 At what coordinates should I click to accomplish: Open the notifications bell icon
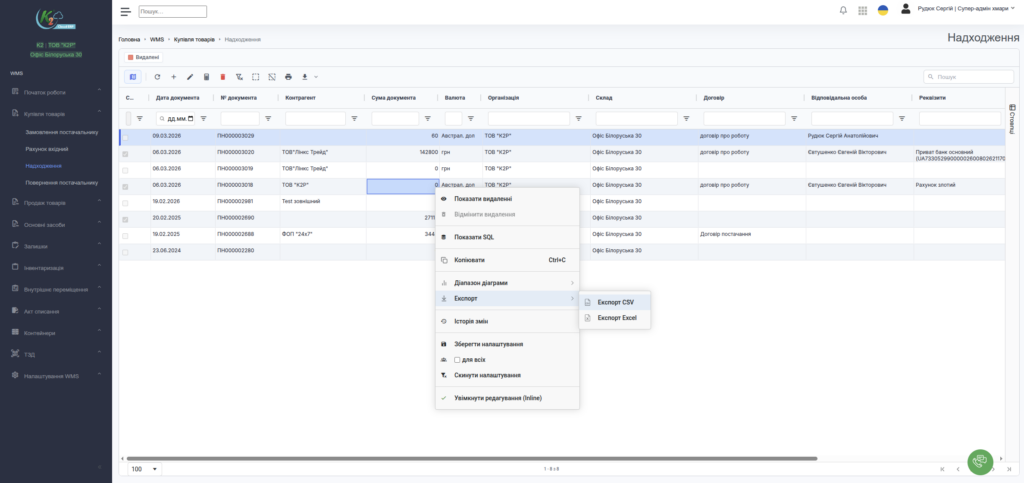tap(843, 11)
